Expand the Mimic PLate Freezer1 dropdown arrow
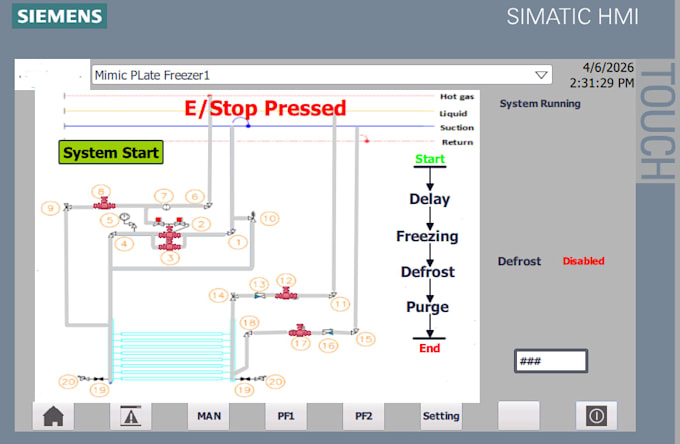 click(541, 75)
